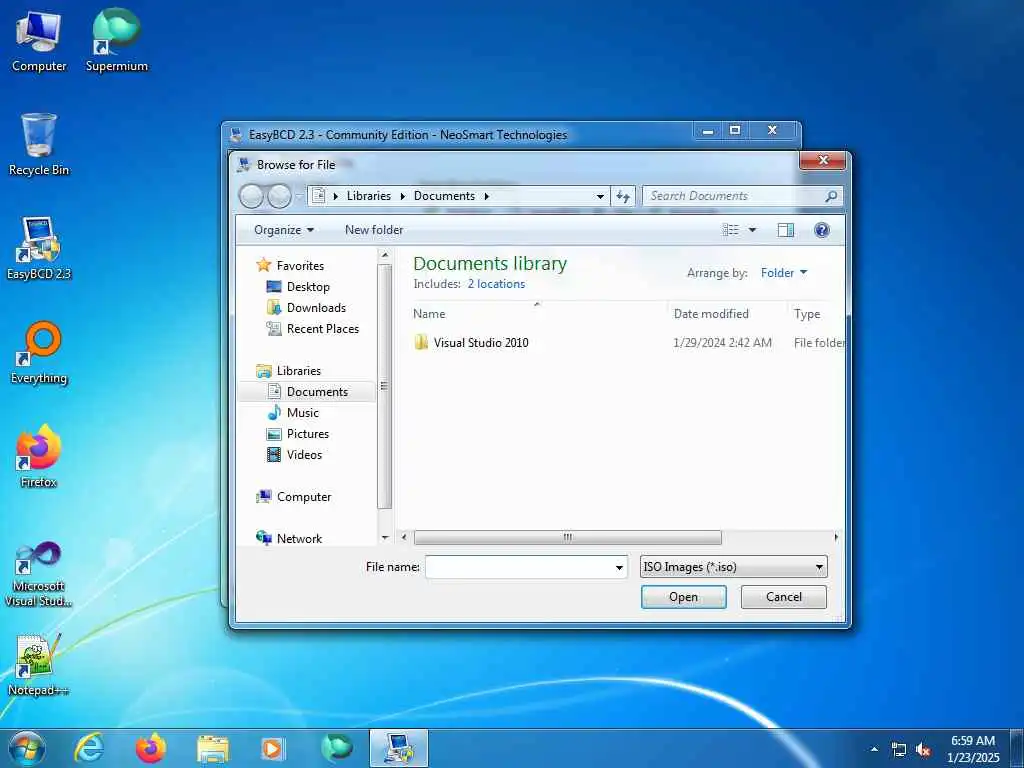The width and height of the screenshot is (1024, 768).
Task: Select the EasyBCD 2.3 desktop shortcut
Action: (x=39, y=248)
